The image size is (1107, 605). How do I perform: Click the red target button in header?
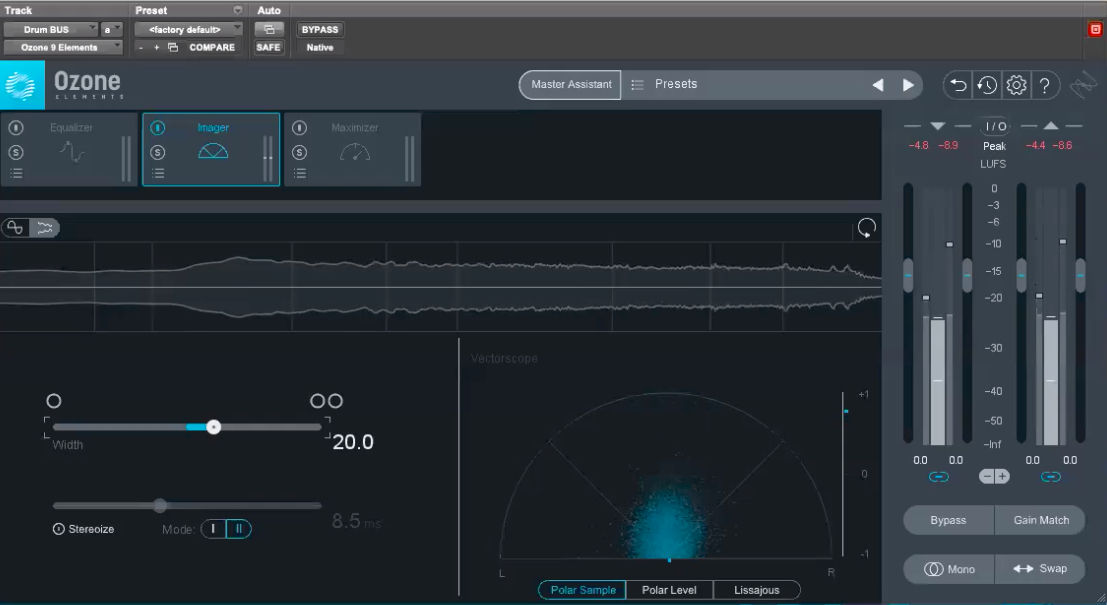[x=1095, y=30]
